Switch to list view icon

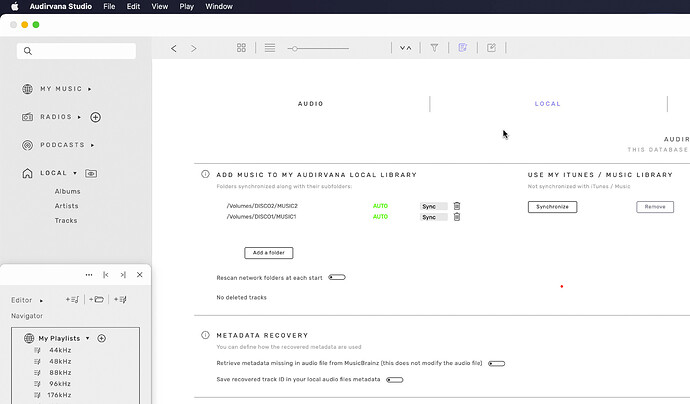tap(270, 48)
